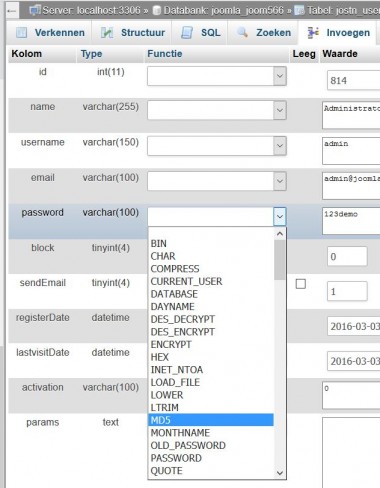Select LOAD_FILE function option

[211, 383]
